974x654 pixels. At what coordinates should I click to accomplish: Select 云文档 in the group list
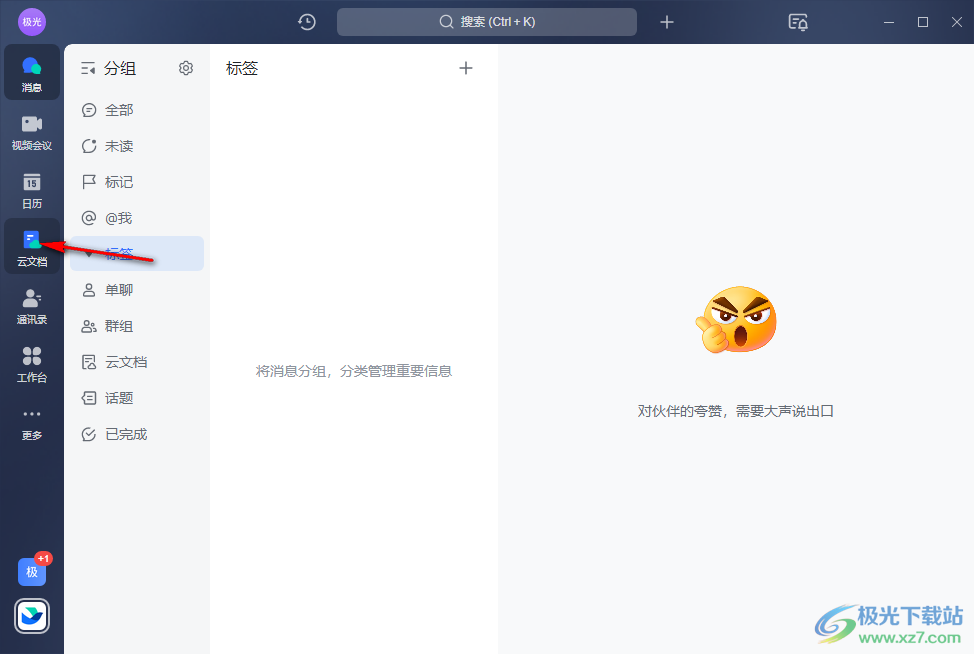(137, 362)
